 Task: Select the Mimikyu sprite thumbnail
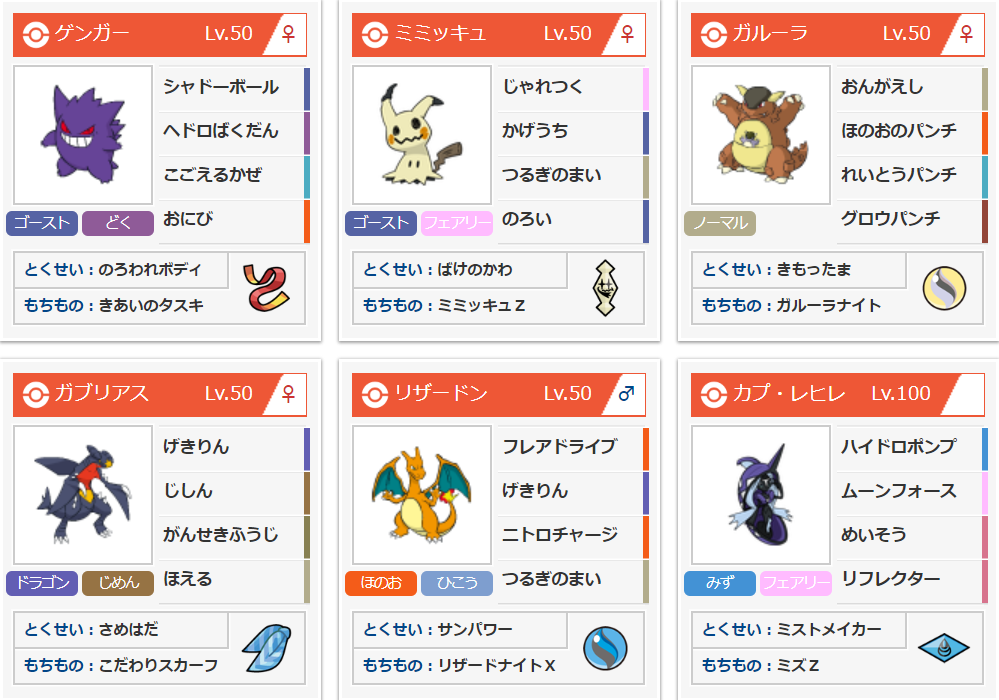click(x=422, y=135)
